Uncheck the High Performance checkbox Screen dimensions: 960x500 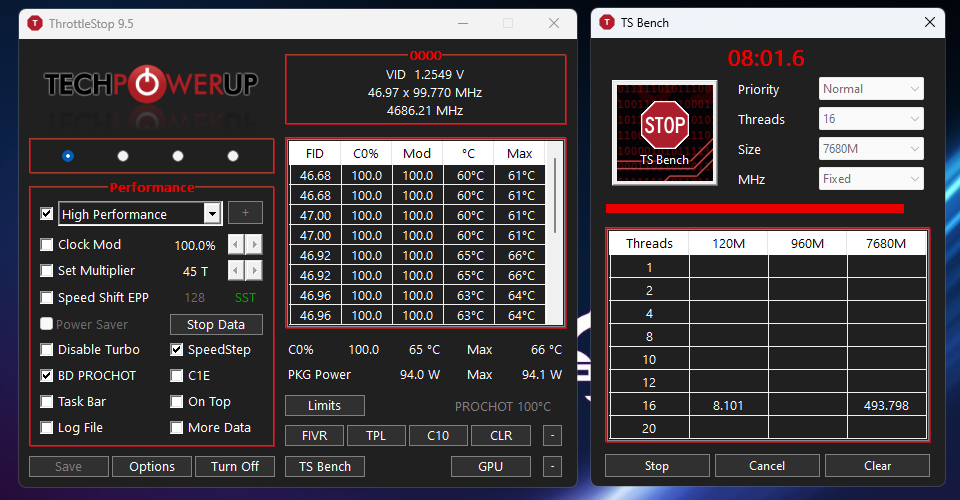point(47,214)
